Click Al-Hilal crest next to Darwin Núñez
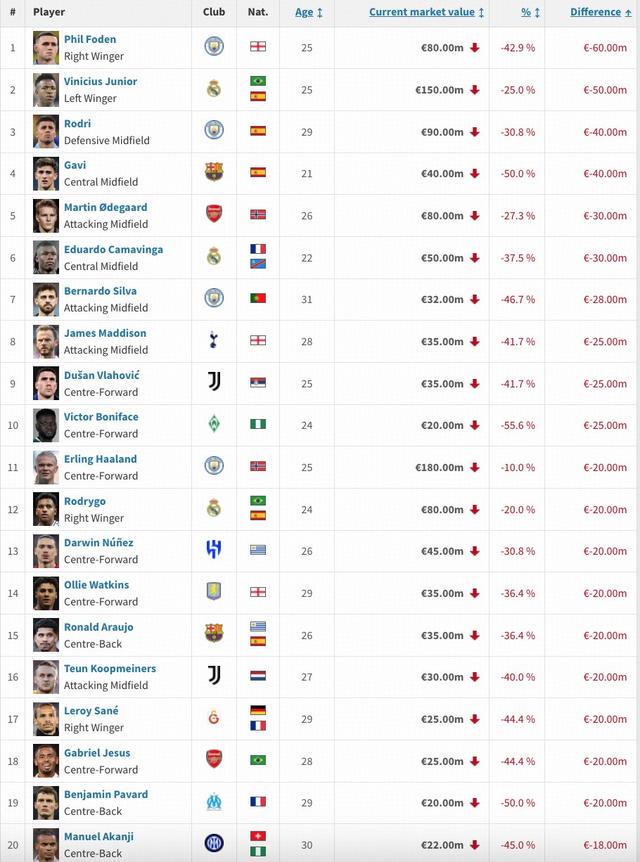This screenshot has width=640, height=862. click(214, 551)
